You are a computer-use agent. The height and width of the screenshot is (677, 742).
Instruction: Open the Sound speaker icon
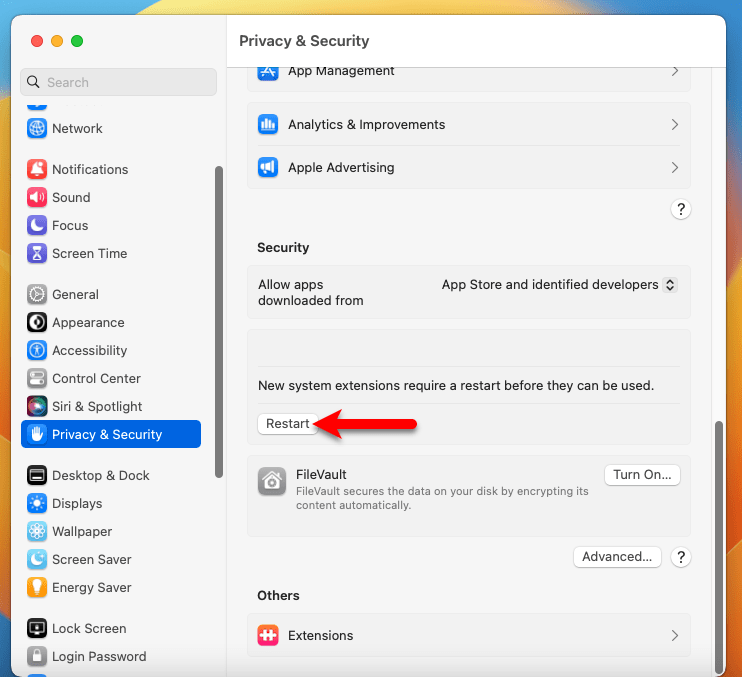pyautogui.click(x=37, y=197)
